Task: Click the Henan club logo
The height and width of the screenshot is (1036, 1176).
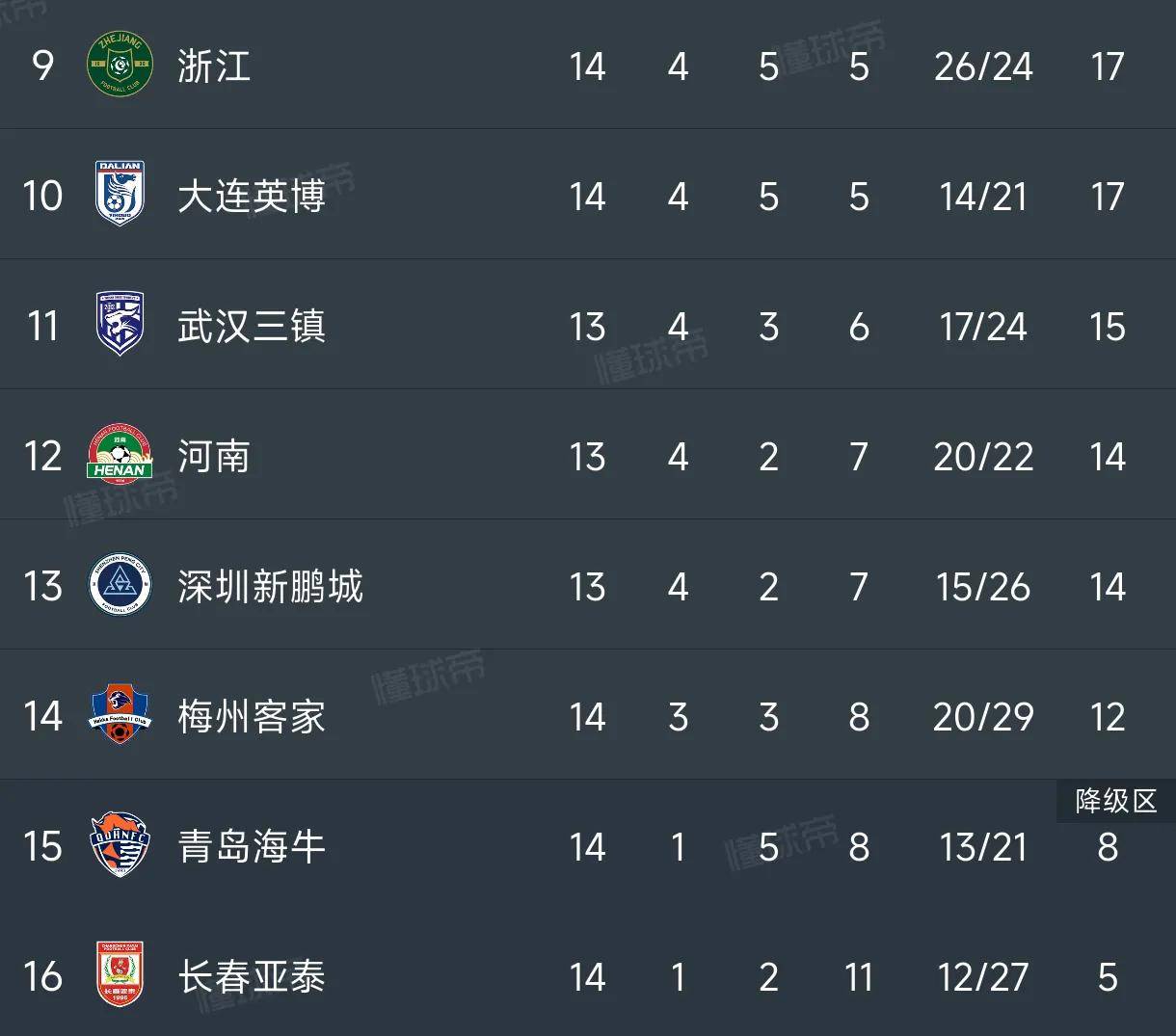Action: (x=120, y=455)
